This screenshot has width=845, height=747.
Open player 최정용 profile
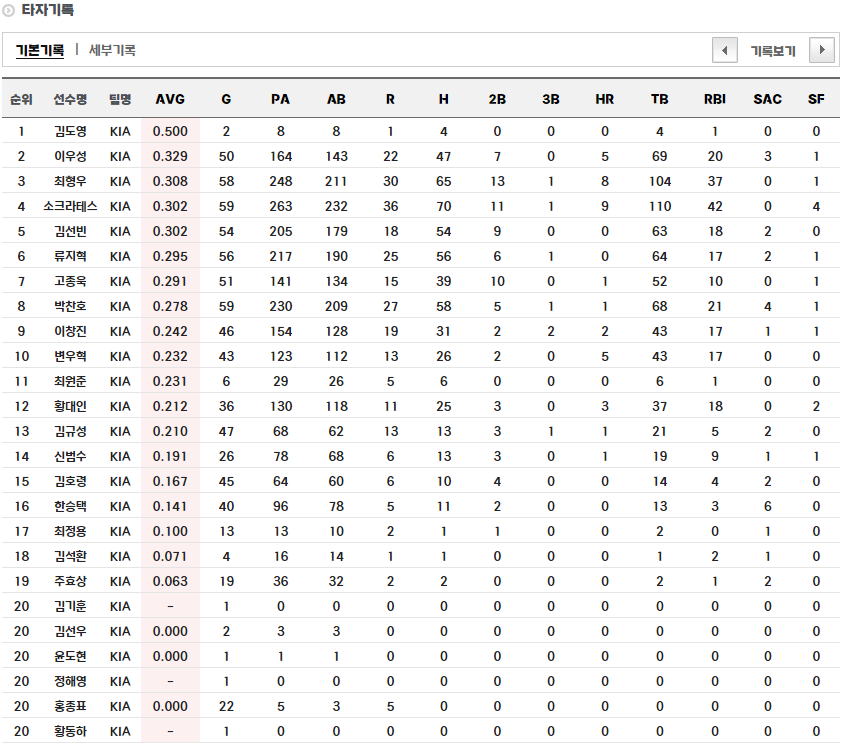(70, 531)
